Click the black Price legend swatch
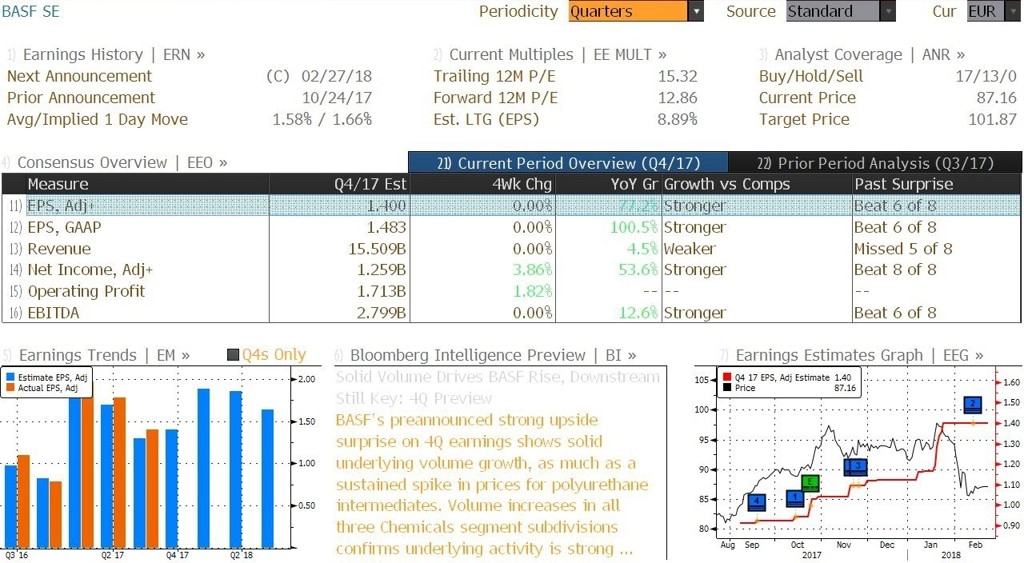Image resolution: width=1024 pixels, height=563 pixels. [727, 388]
